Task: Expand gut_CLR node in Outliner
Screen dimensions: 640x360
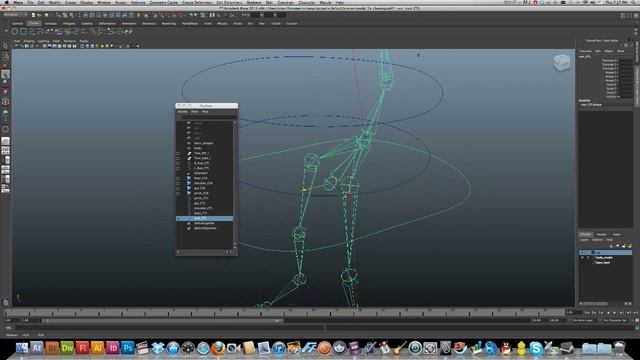Action: pyautogui.click(x=178, y=188)
